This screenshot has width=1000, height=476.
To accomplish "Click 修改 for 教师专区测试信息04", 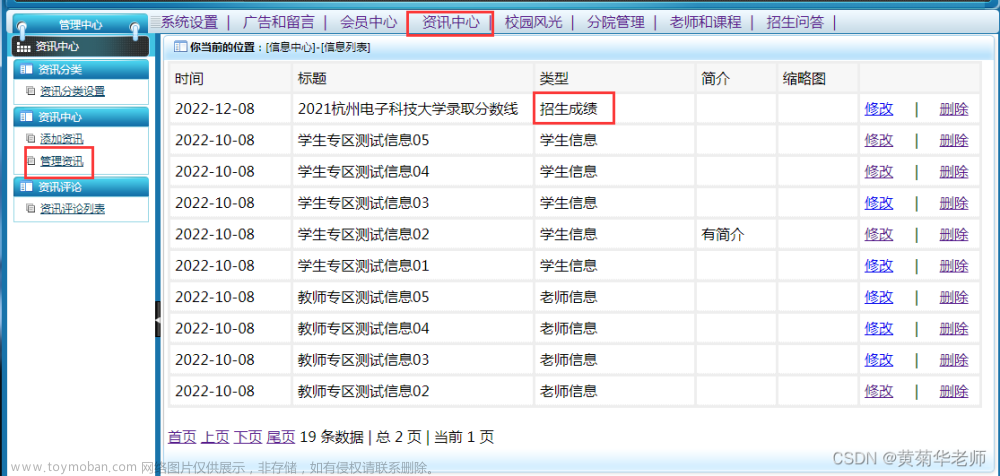I will point(879,329).
